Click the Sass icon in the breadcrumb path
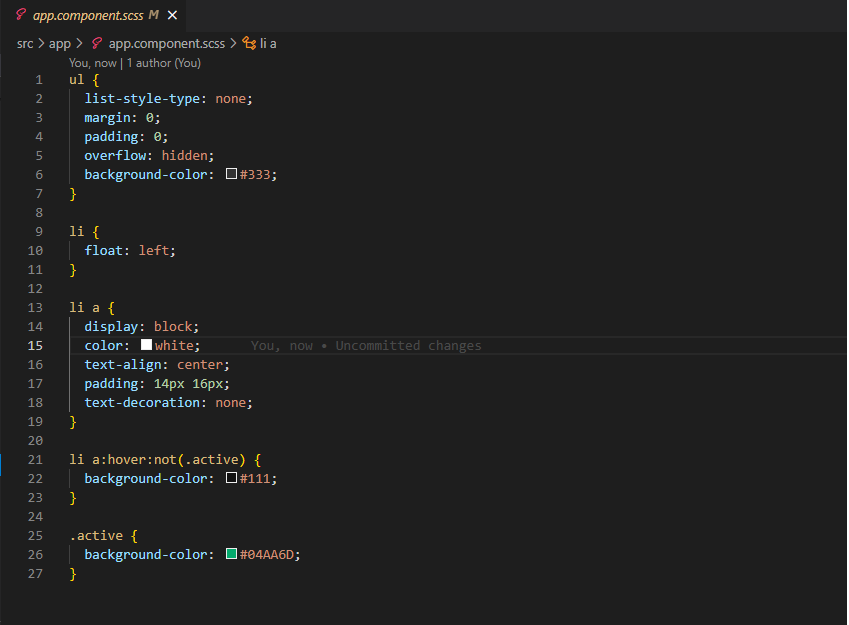 click(x=97, y=44)
